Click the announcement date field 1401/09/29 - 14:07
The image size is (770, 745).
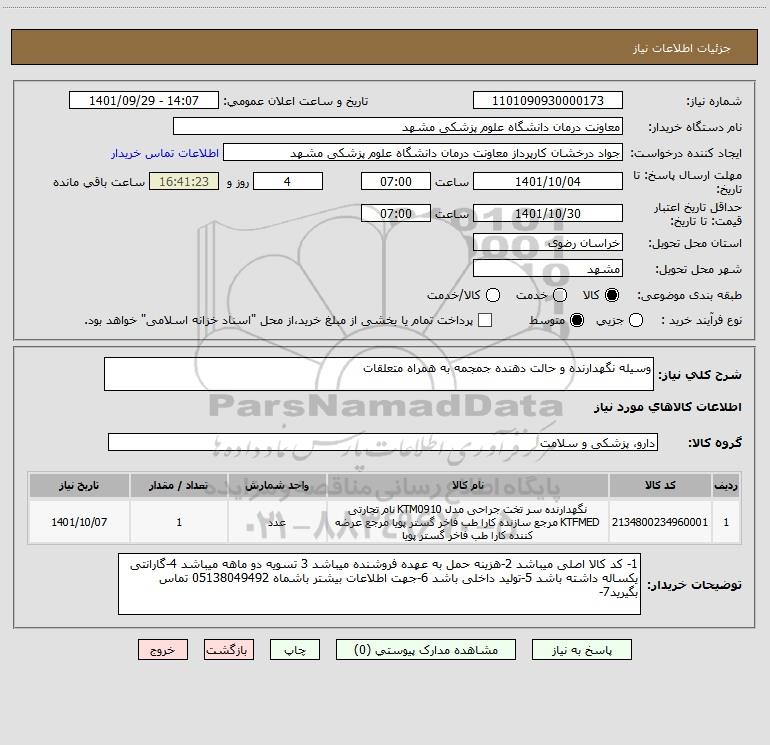coord(143,100)
